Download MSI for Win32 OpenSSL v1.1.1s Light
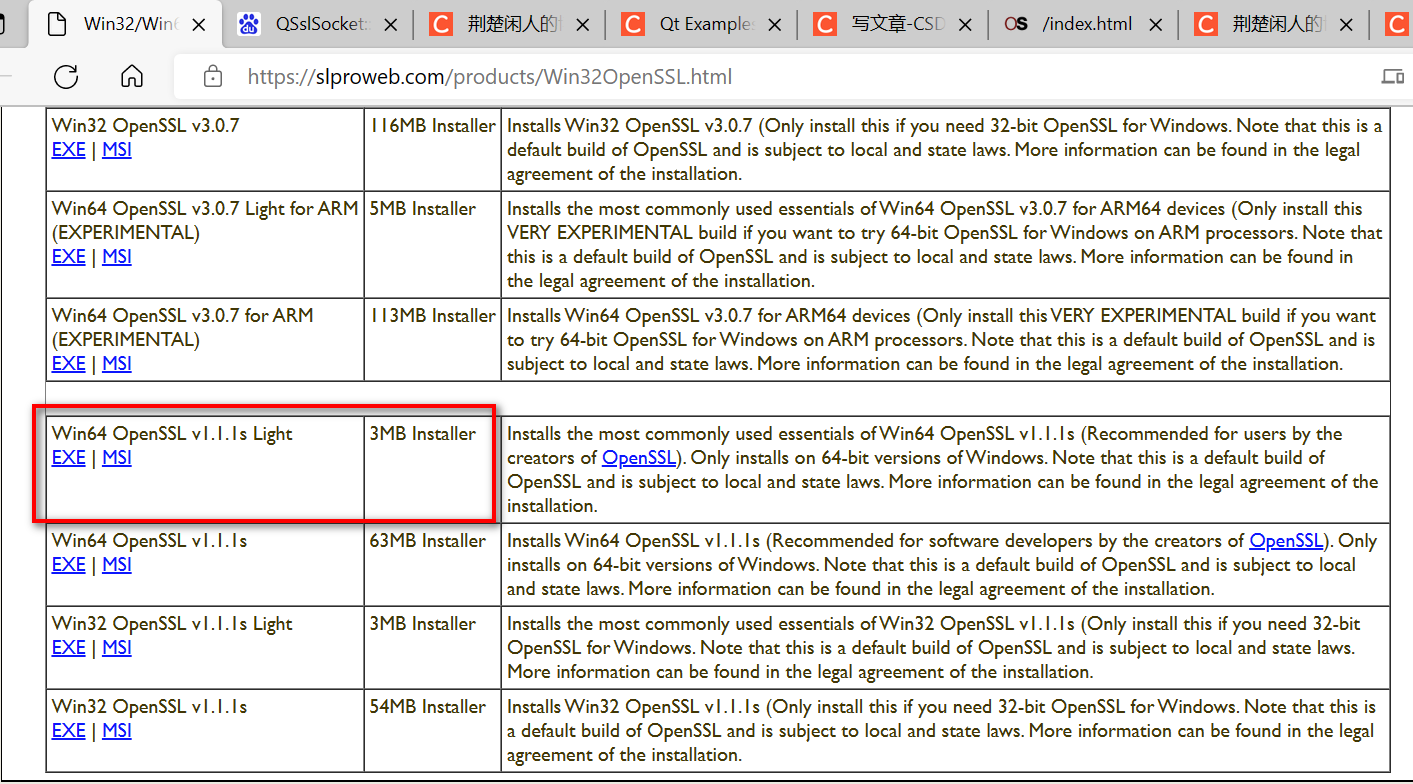1413x784 pixels. coord(117,648)
